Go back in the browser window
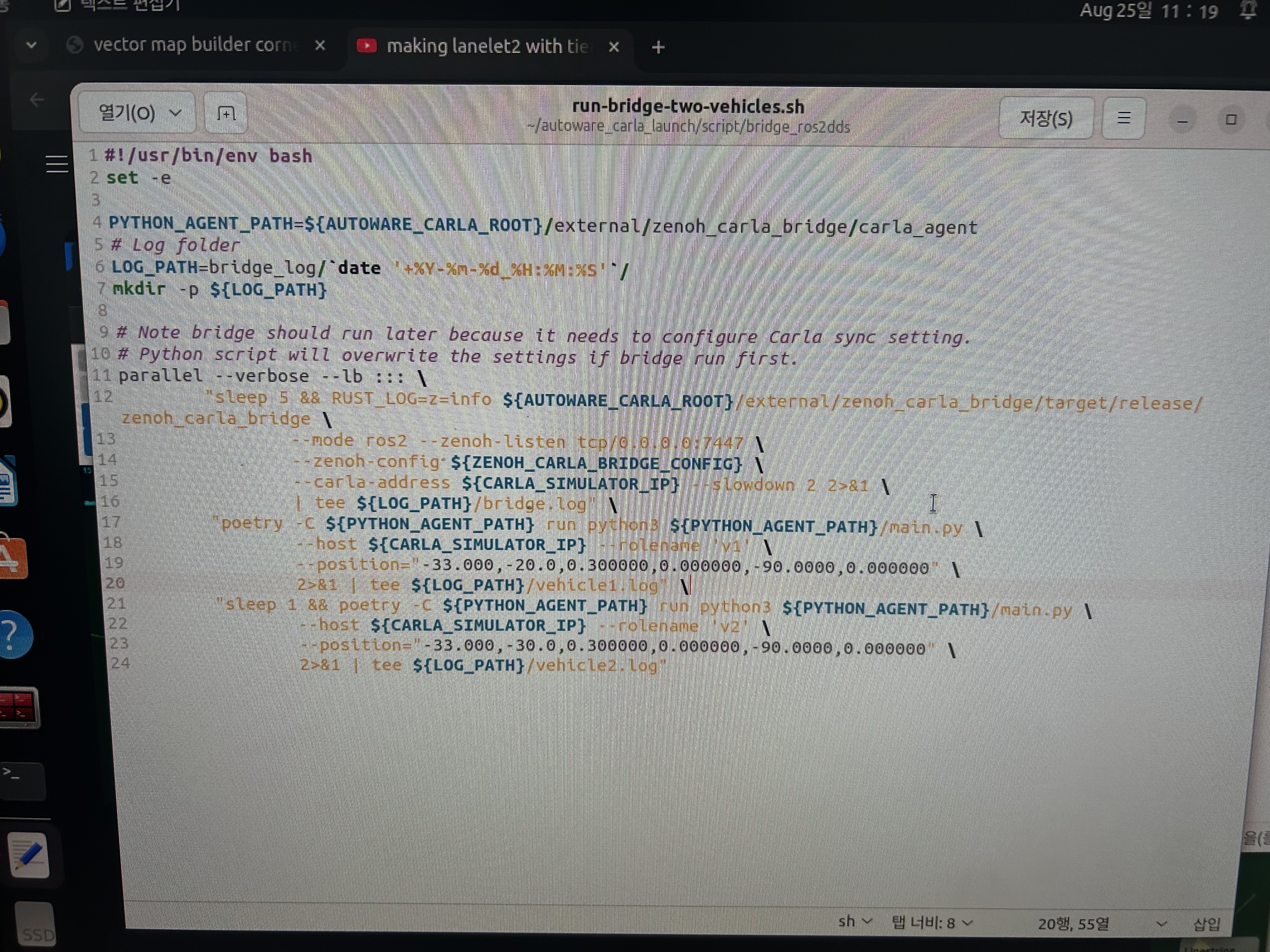Image resolution: width=1270 pixels, height=952 pixels. coord(36,99)
